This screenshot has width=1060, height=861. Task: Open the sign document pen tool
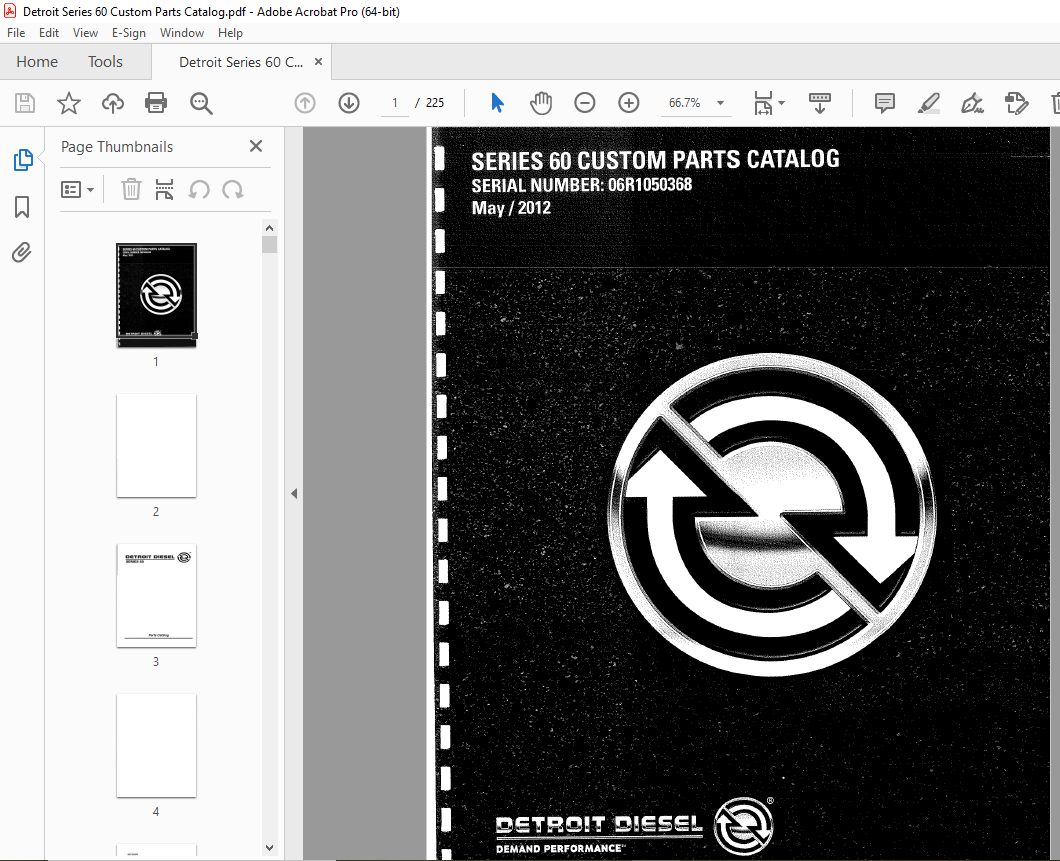[972, 103]
